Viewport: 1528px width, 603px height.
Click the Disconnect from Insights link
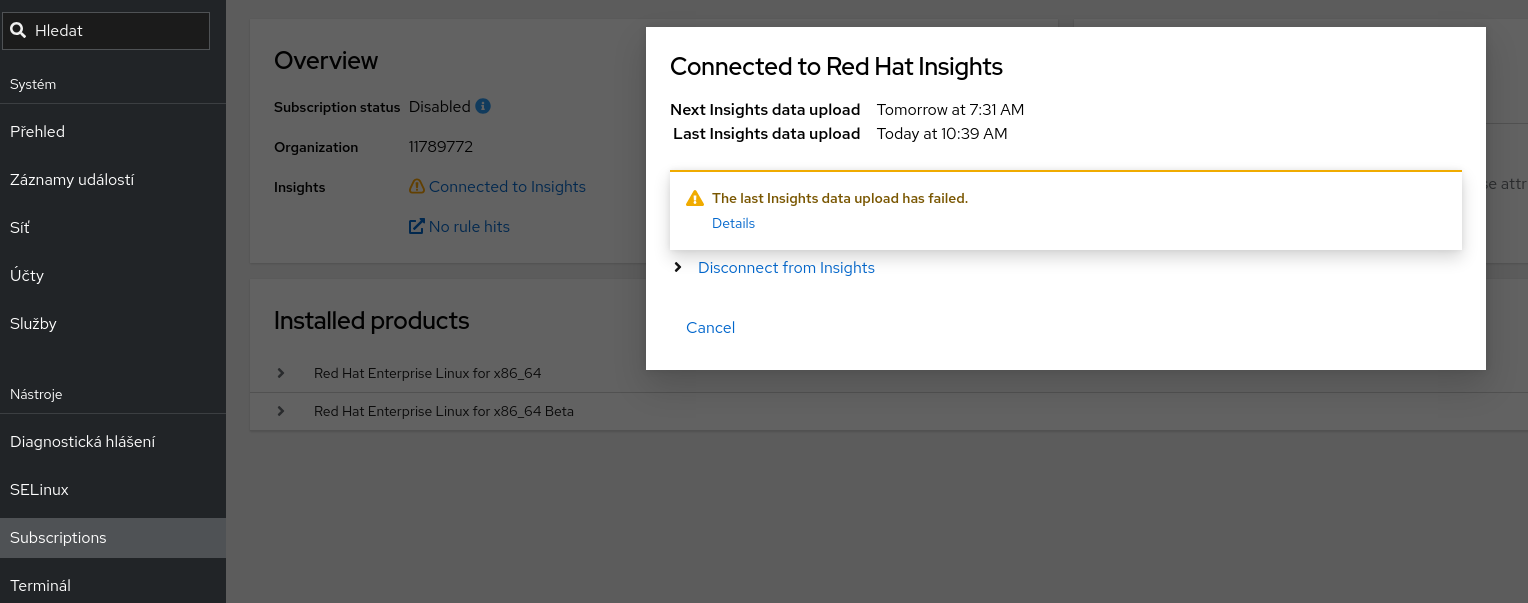coord(786,268)
